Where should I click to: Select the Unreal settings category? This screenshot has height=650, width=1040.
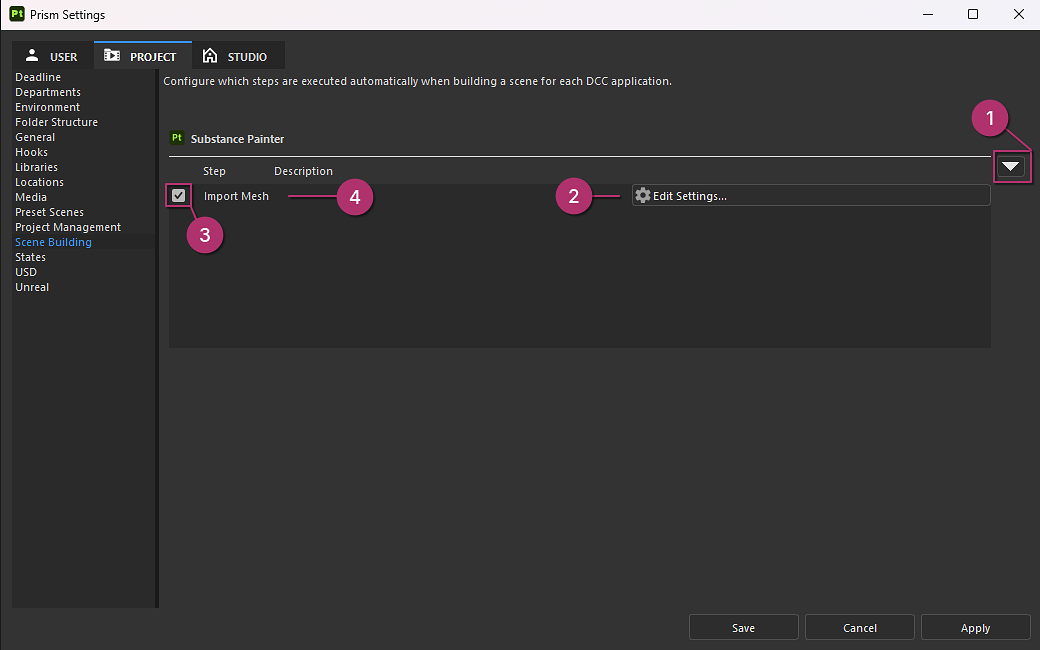[32, 287]
